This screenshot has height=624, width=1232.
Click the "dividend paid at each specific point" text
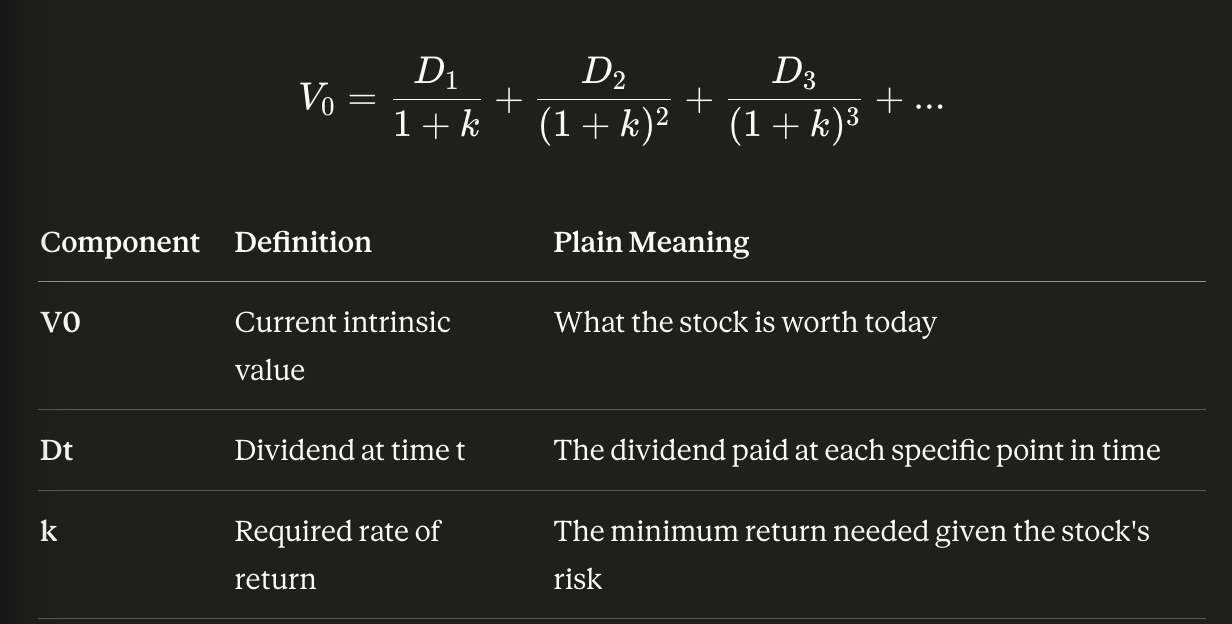pos(856,451)
